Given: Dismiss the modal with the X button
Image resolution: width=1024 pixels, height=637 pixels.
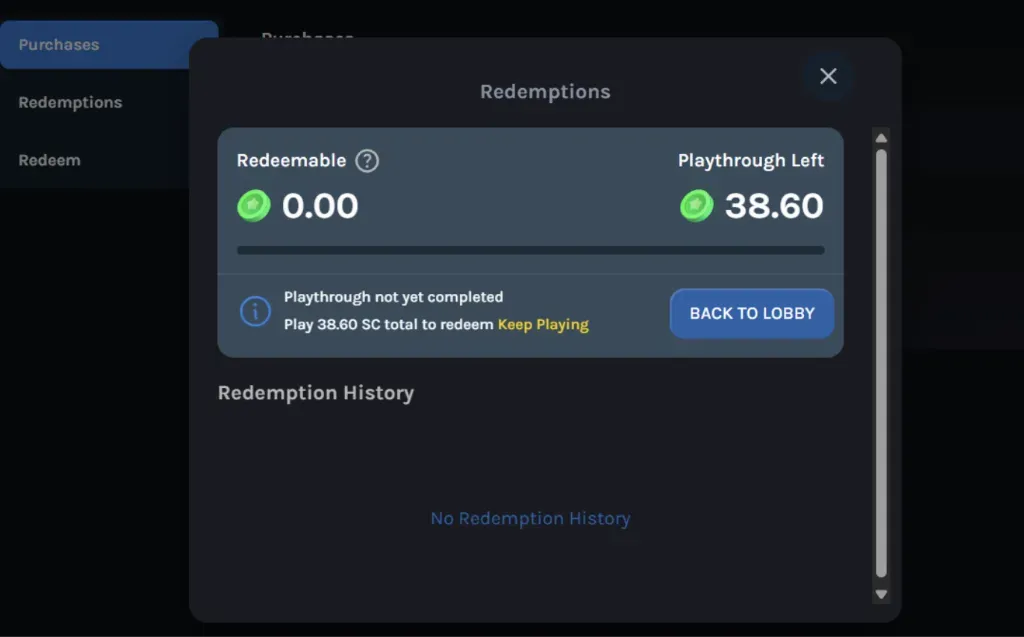Looking at the screenshot, I should click(x=828, y=76).
